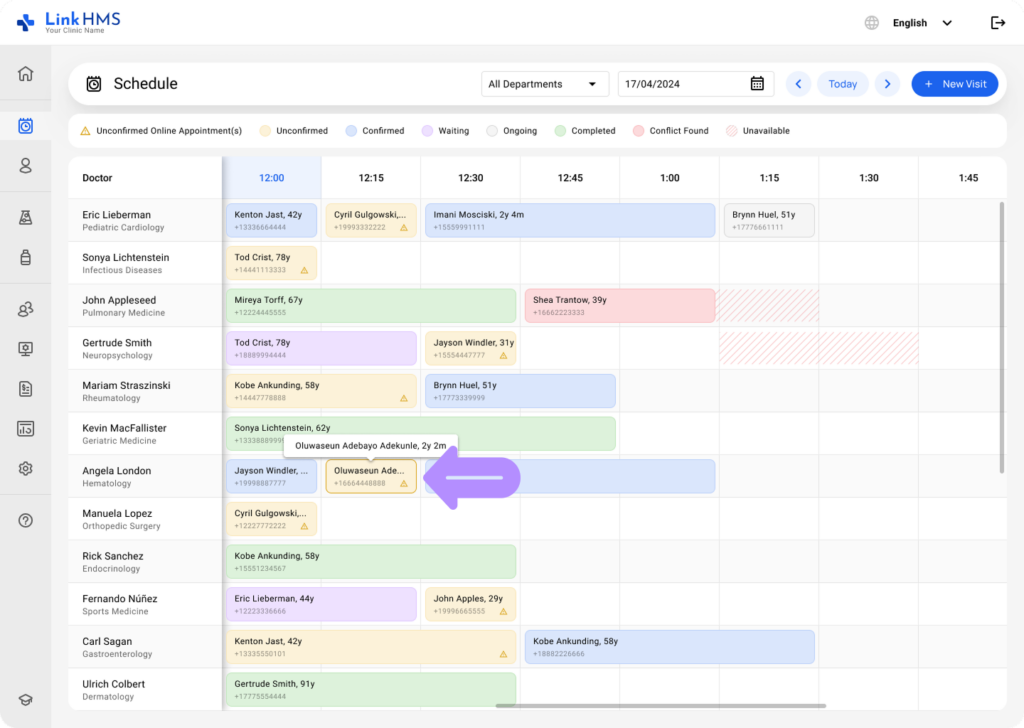1024x728 pixels.
Task: Click the Today button
Action: pyautogui.click(x=842, y=84)
